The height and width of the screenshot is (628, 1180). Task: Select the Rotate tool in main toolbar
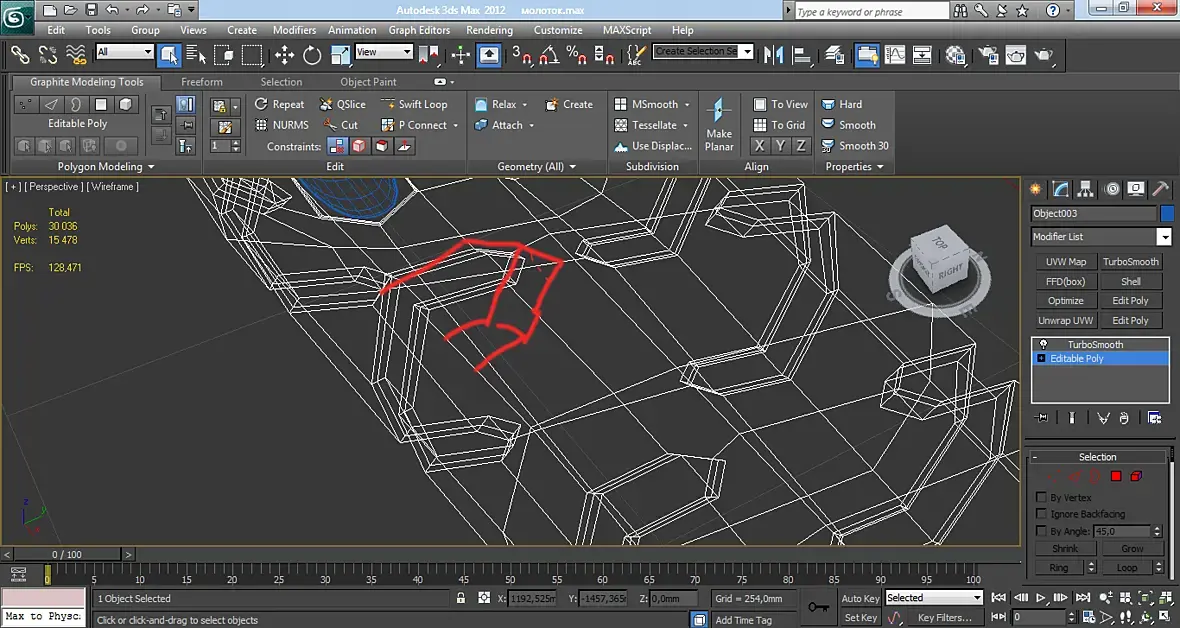pos(312,55)
